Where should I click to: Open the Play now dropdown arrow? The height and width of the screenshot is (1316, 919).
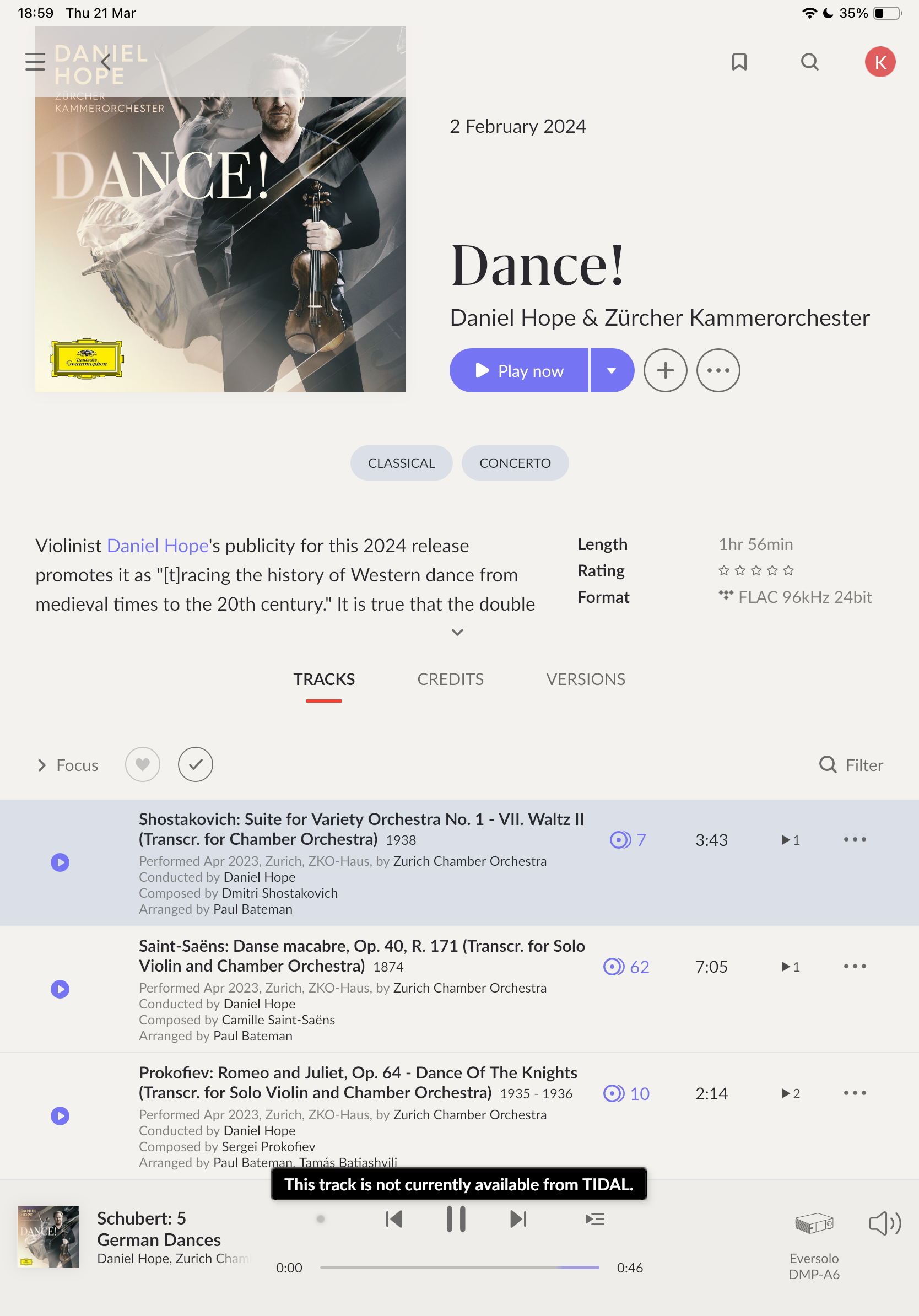pos(612,370)
